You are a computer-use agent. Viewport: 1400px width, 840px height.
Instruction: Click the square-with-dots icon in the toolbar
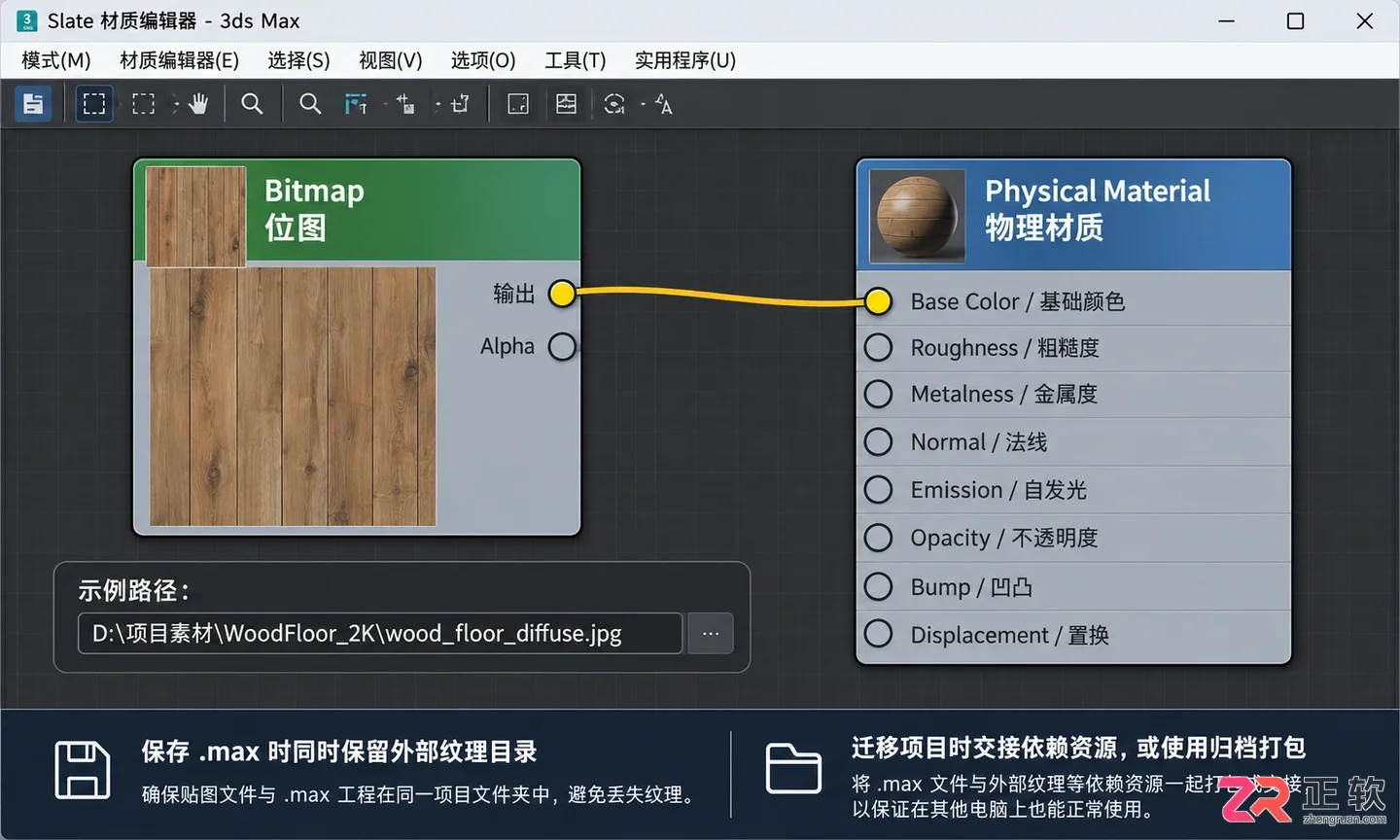pyautogui.click(x=518, y=104)
